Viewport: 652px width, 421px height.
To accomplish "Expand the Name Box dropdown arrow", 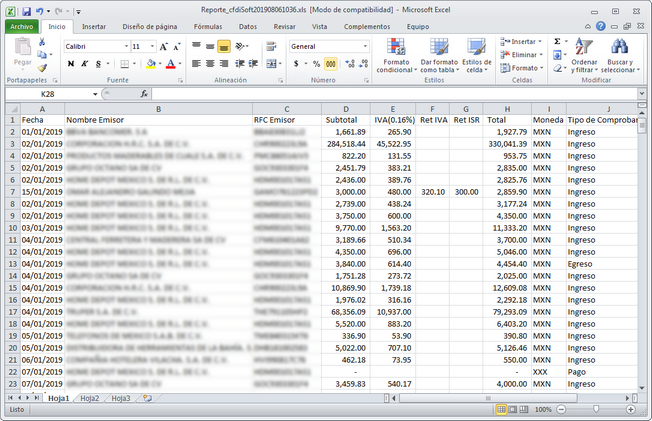I will (95, 94).
